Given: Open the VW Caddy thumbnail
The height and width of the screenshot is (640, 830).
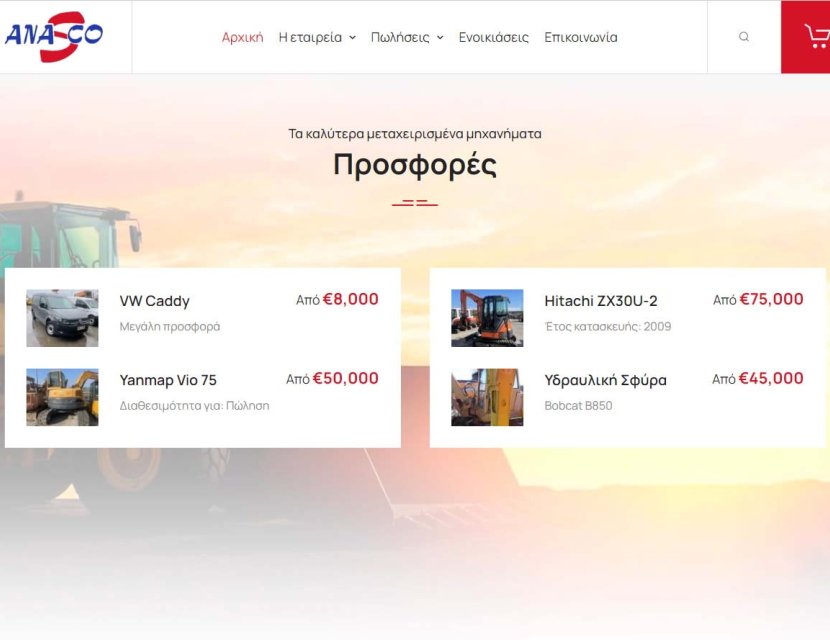Looking at the screenshot, I should tap(62, 318).
